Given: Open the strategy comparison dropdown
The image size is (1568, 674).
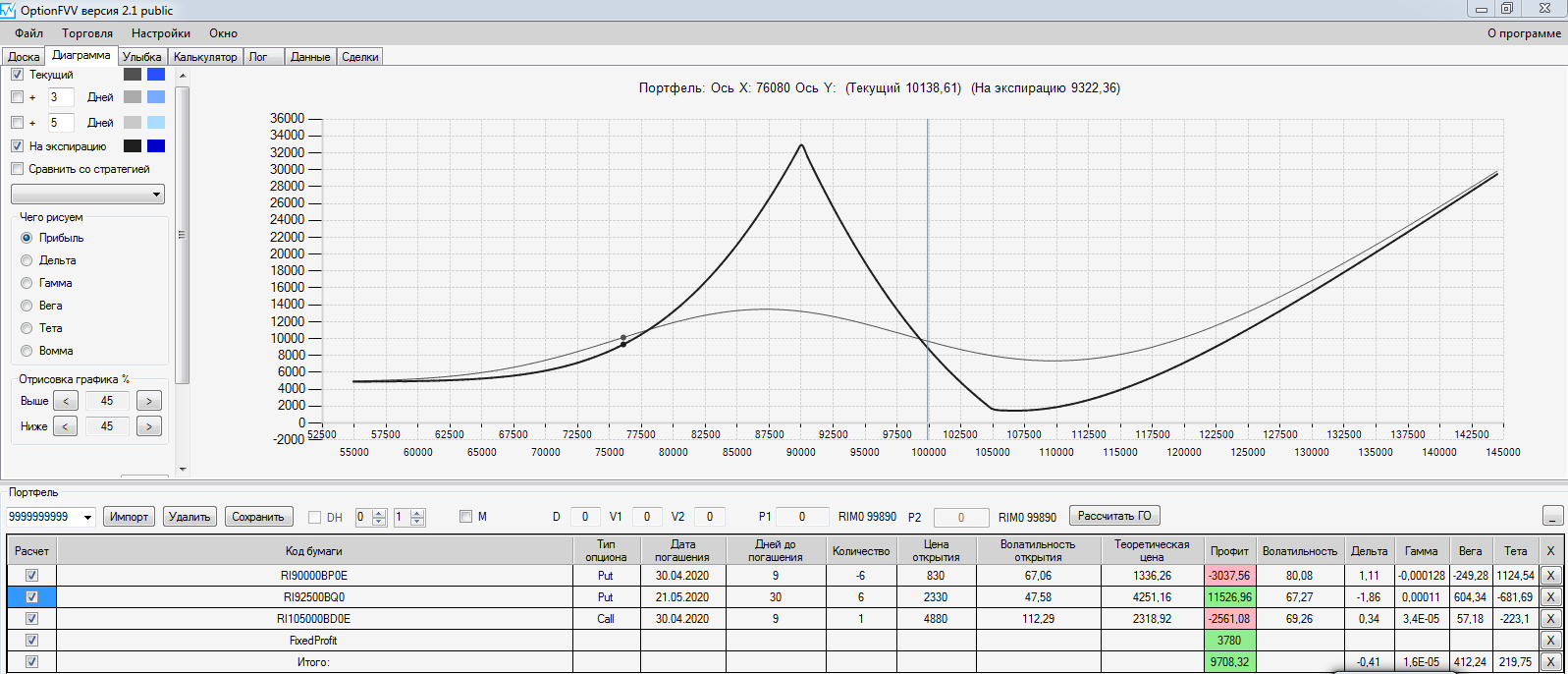Looking at the screenshot, I should [87, 195].
